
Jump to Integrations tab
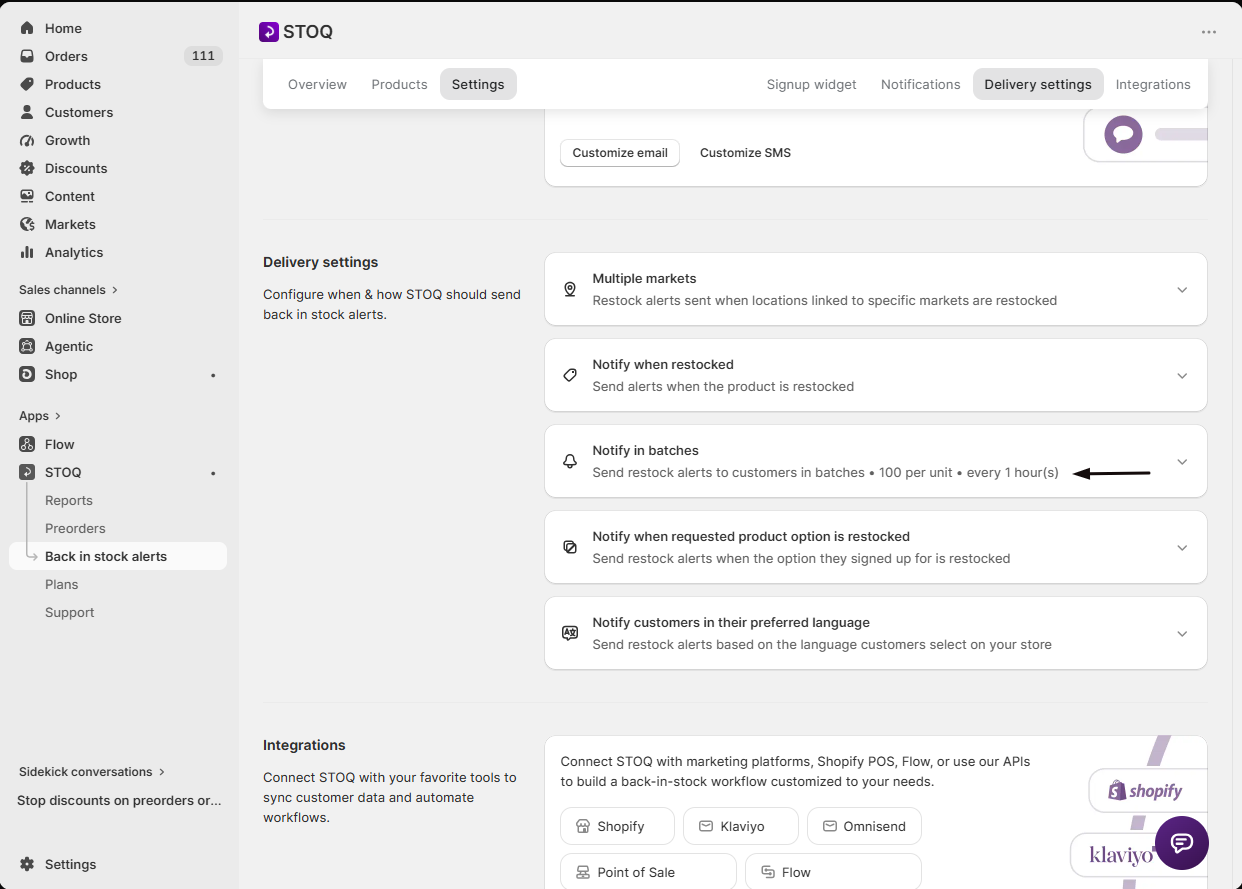click(x=1153, y=84)
